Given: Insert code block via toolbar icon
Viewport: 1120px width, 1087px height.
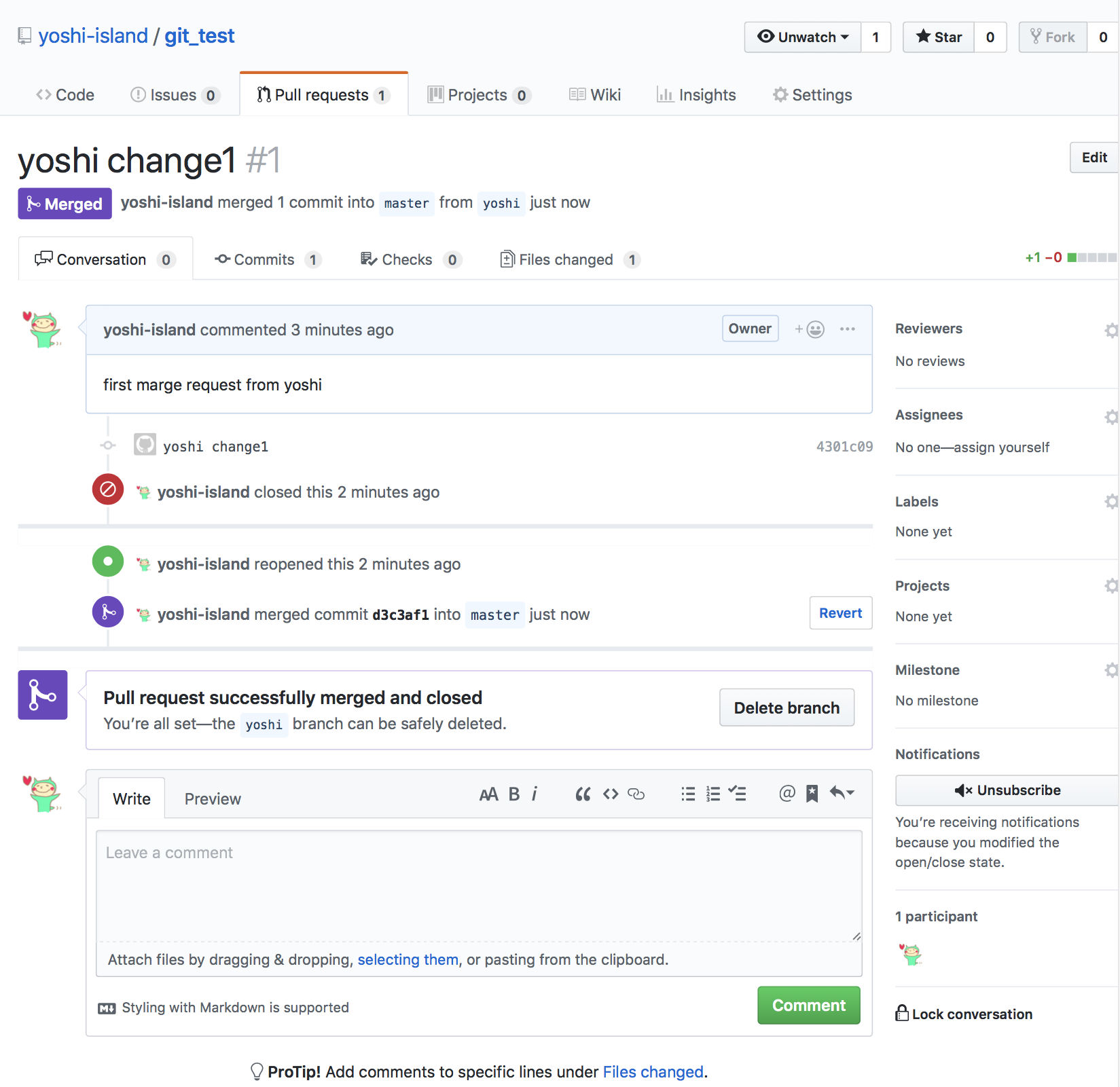Looking at the screenshot, I should [611, 794].
